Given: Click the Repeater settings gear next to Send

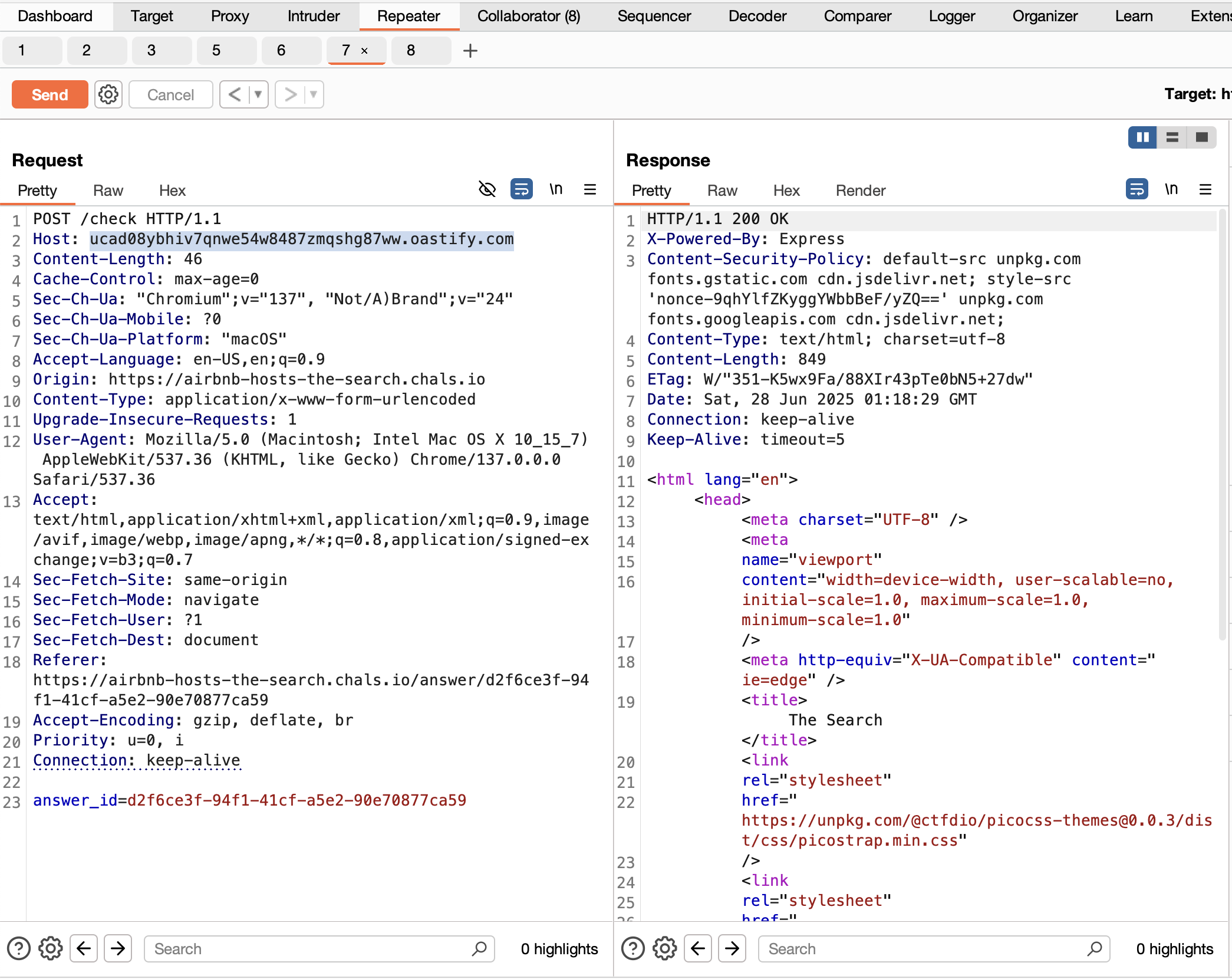Looking at the screenshot, I should (108, 94).
